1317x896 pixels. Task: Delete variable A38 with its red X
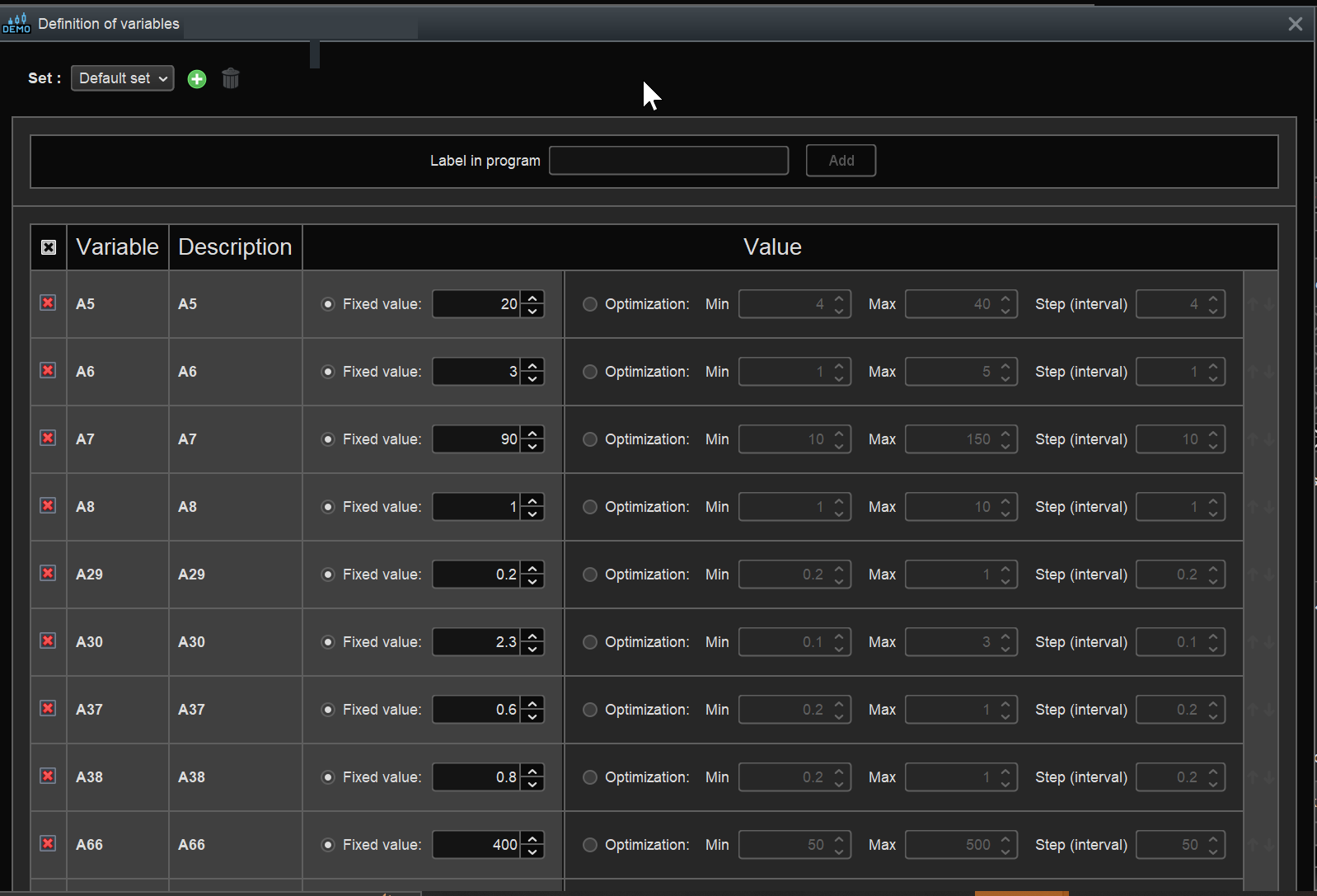tap(49, 776)
